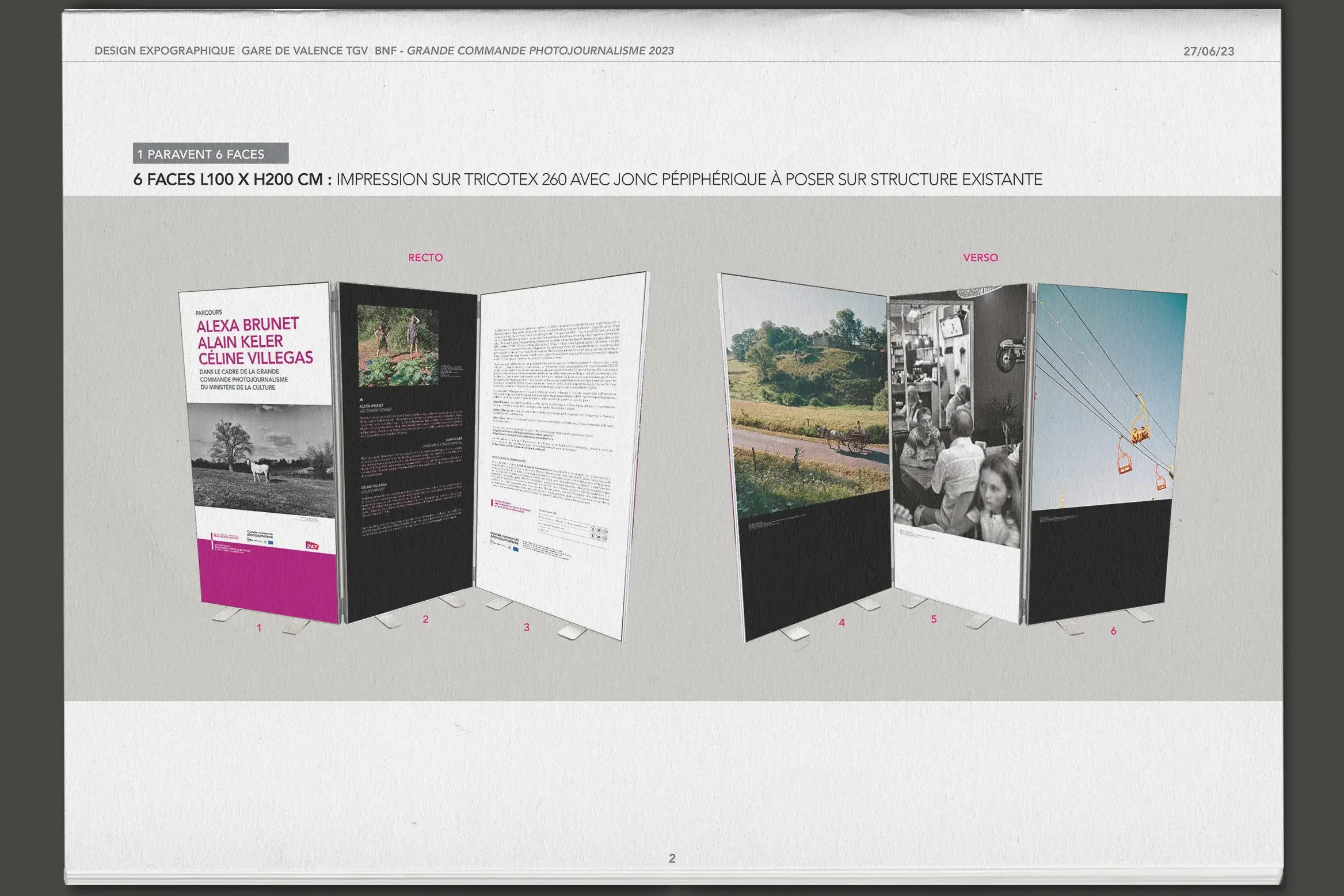Click 'GARE DE VALENCE TGV' in header
1344x896 pixels.
click(304, 51)
